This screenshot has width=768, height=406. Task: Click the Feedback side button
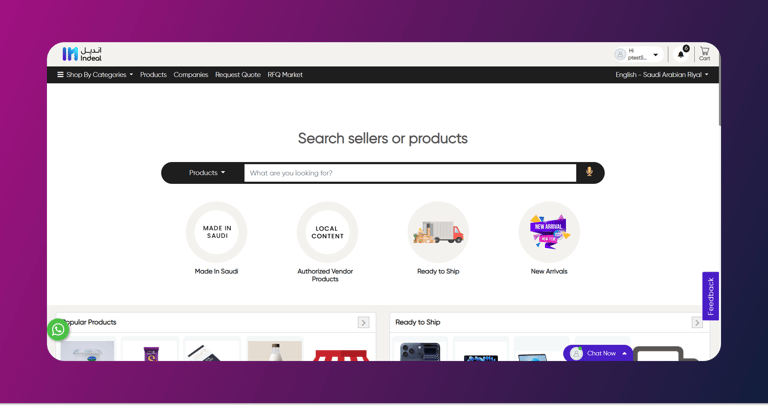710,296
